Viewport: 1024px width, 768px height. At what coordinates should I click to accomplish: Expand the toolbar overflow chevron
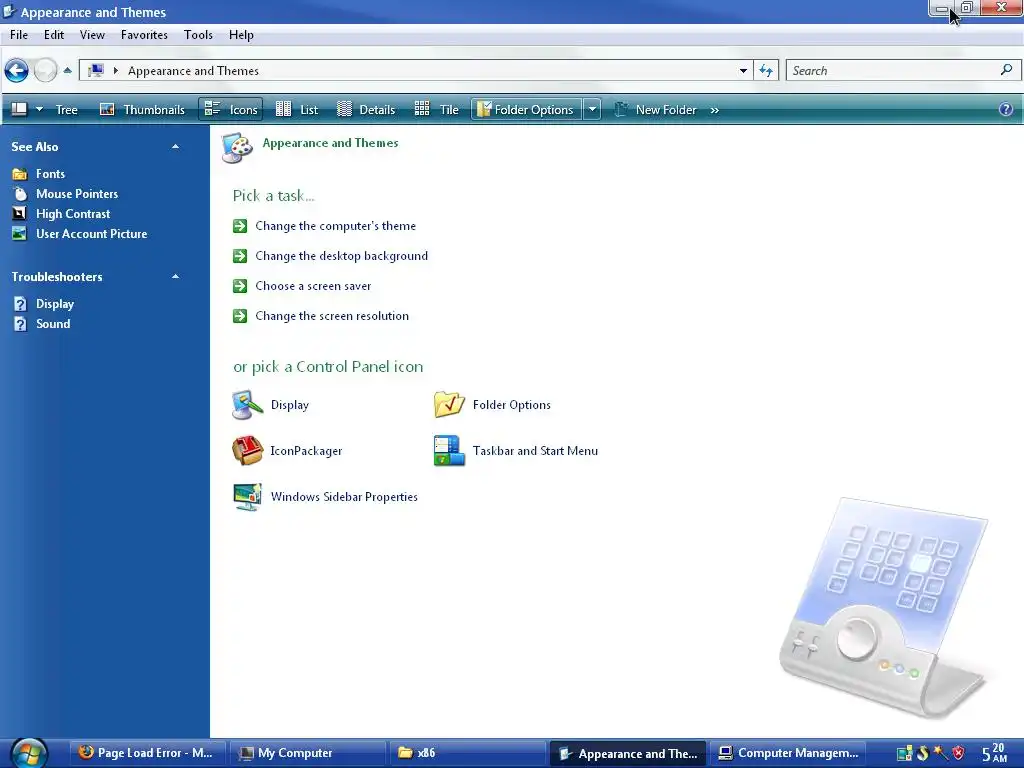click(x=714, y=110)
